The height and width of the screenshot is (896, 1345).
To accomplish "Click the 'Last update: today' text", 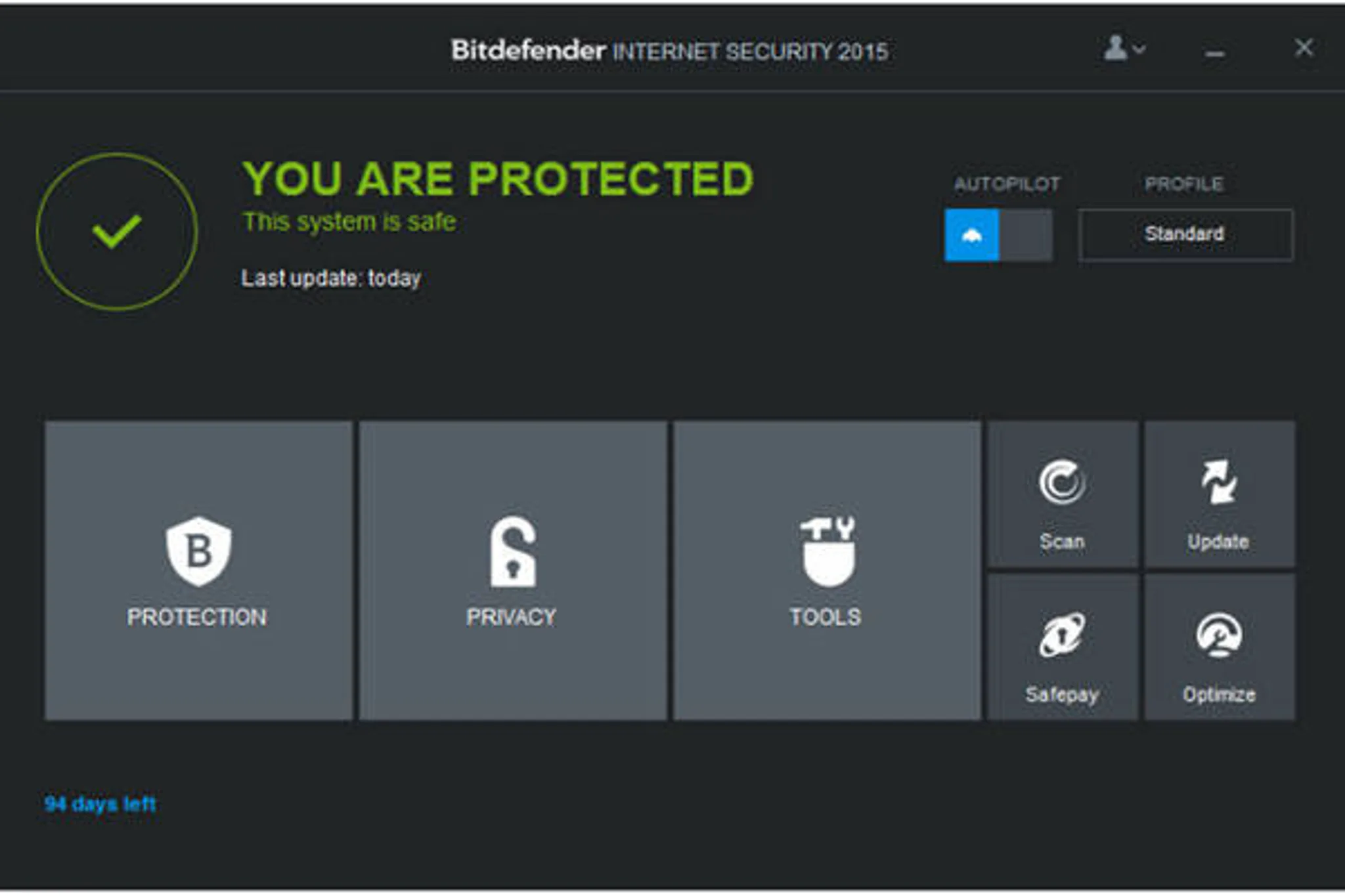I will pyautogui.click(x=331, y=278).
